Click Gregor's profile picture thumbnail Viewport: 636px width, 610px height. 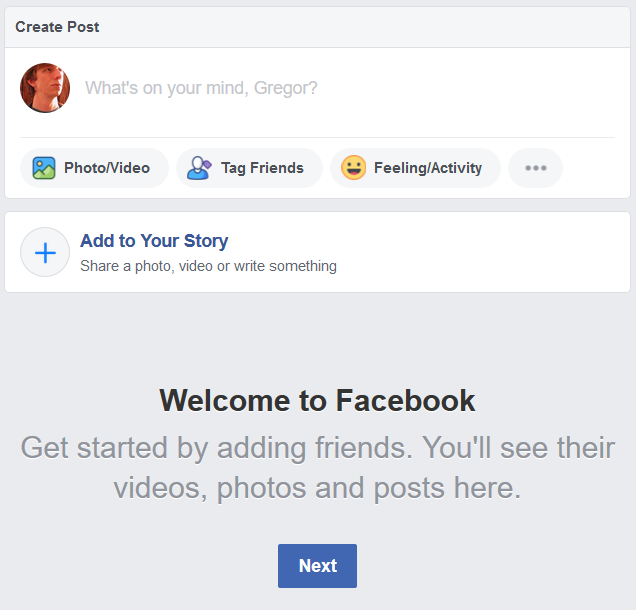[45, 88]
